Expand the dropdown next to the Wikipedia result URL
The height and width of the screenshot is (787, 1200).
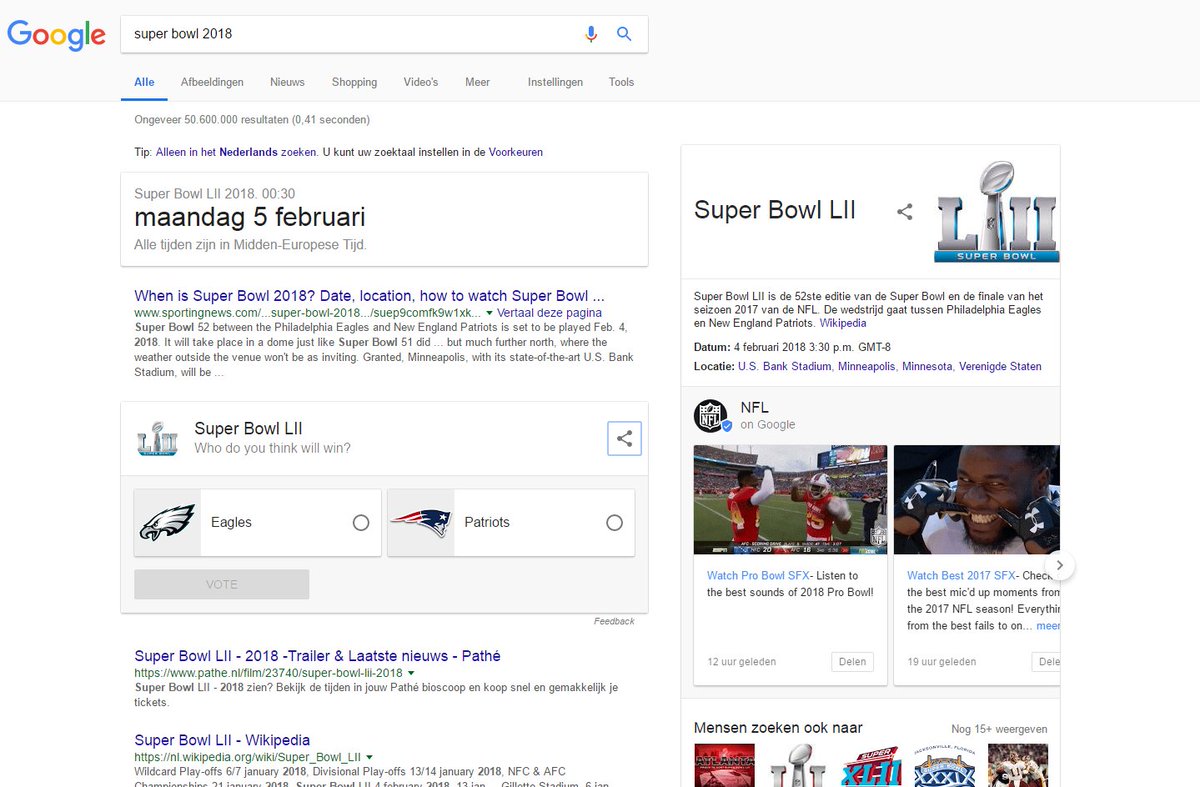point(370,757)
